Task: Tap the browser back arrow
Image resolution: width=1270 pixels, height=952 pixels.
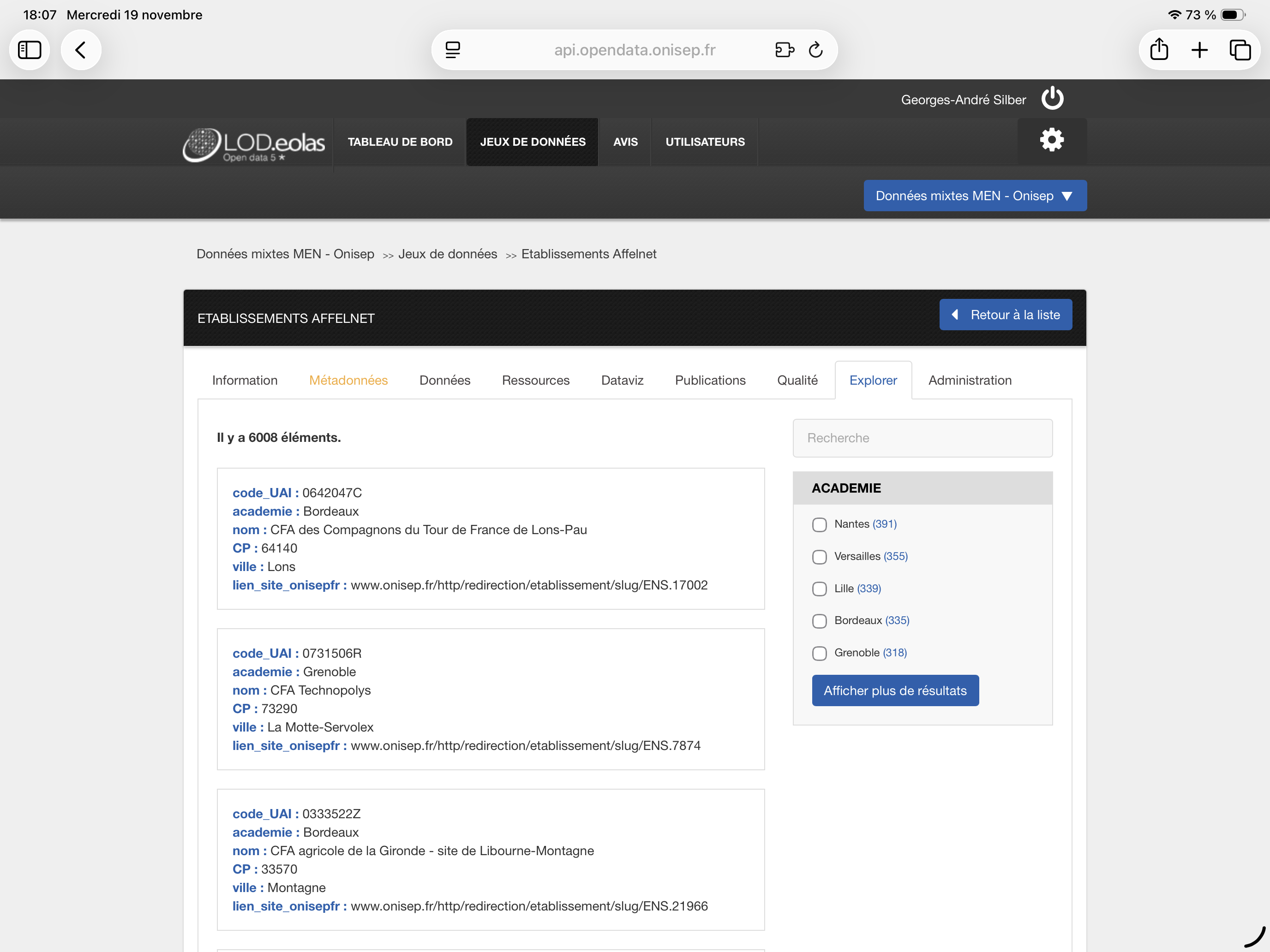Action: [81, 50]
